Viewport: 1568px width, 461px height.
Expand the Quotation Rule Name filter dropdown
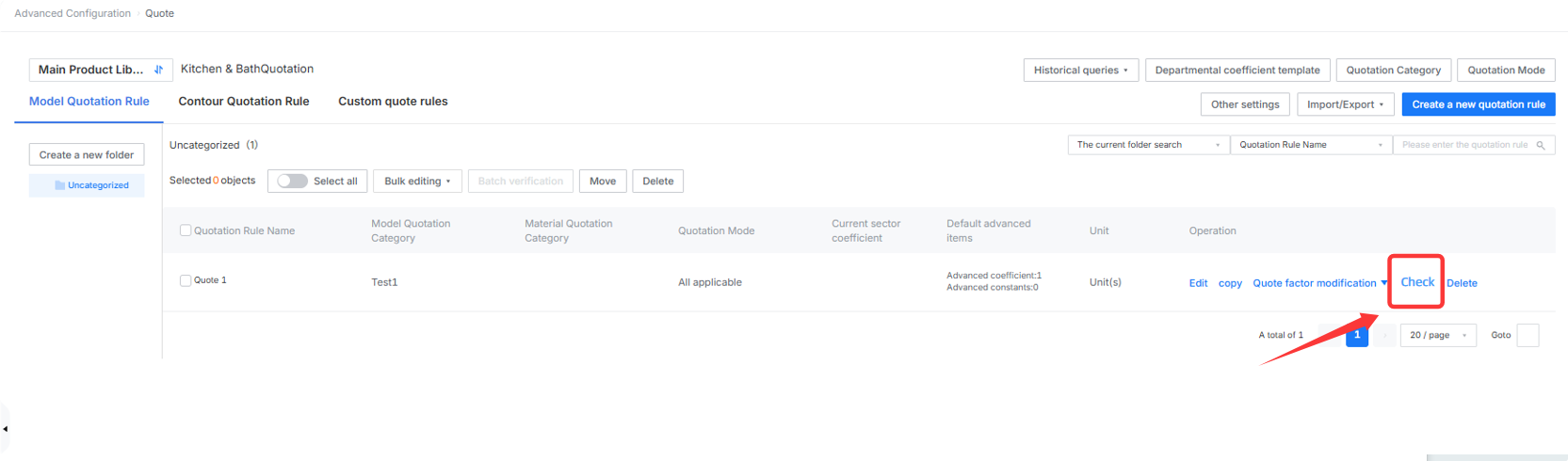(1311, 145)
